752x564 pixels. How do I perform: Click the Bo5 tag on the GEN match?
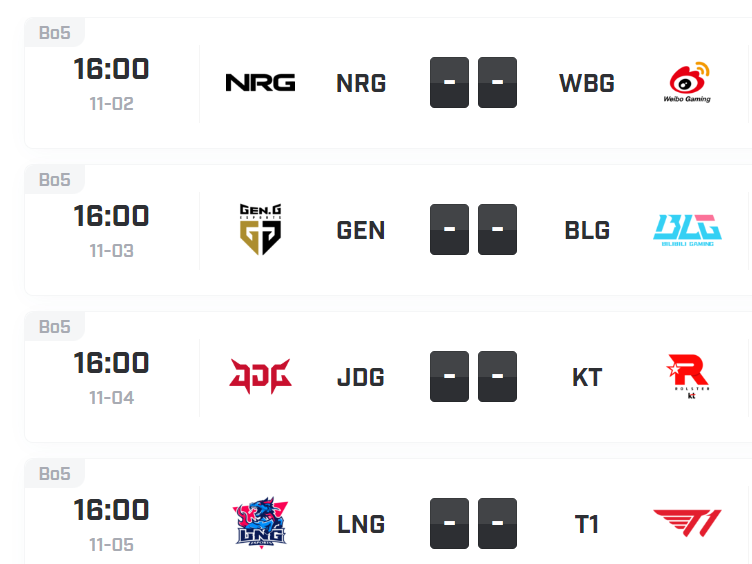coord(55,180)
